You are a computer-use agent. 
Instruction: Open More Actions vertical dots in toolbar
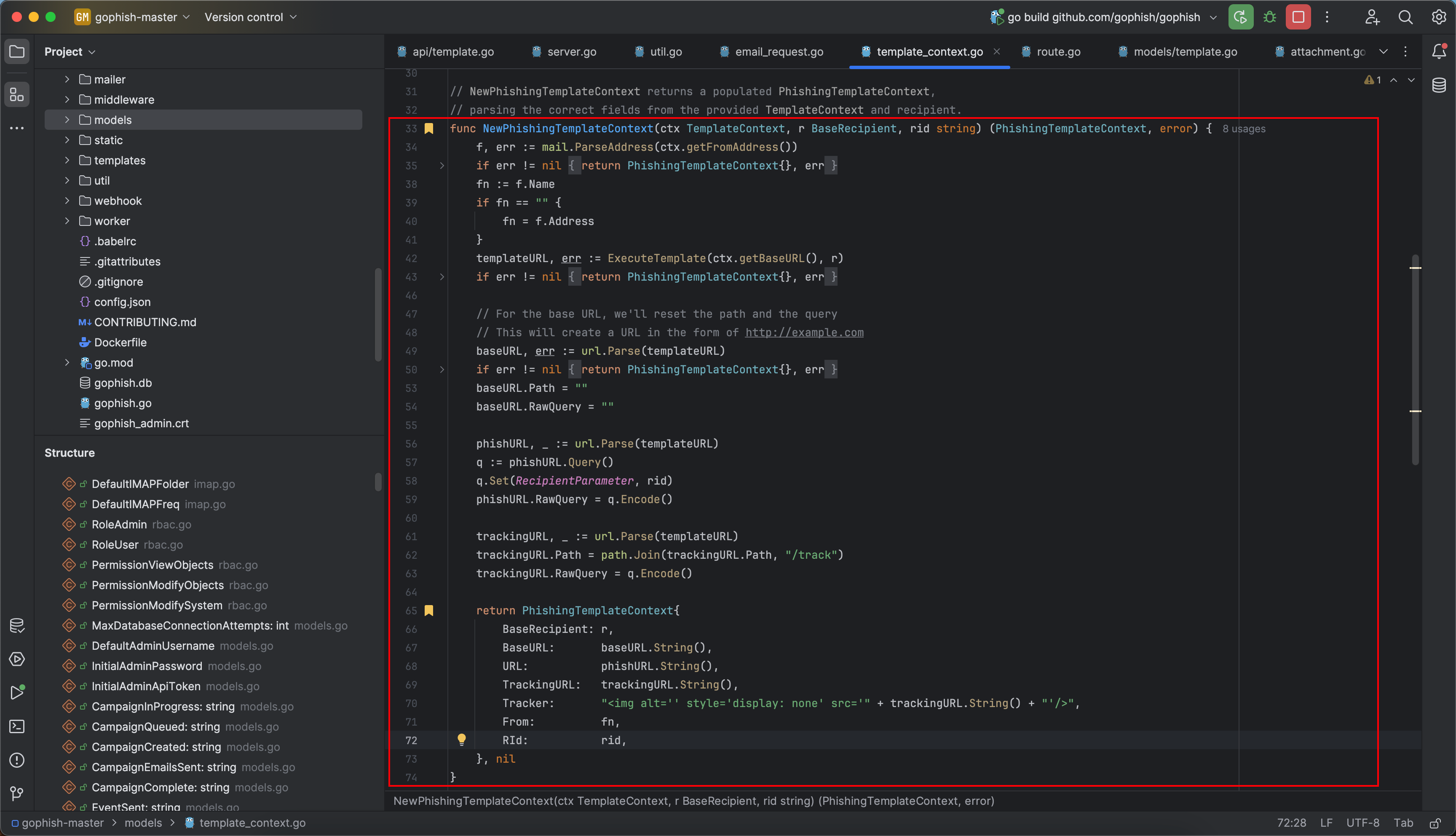1327,17
